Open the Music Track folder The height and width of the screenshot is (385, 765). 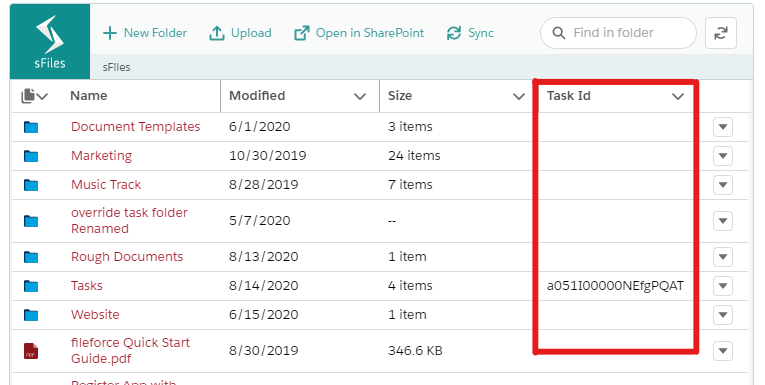[x=106, y=184]
